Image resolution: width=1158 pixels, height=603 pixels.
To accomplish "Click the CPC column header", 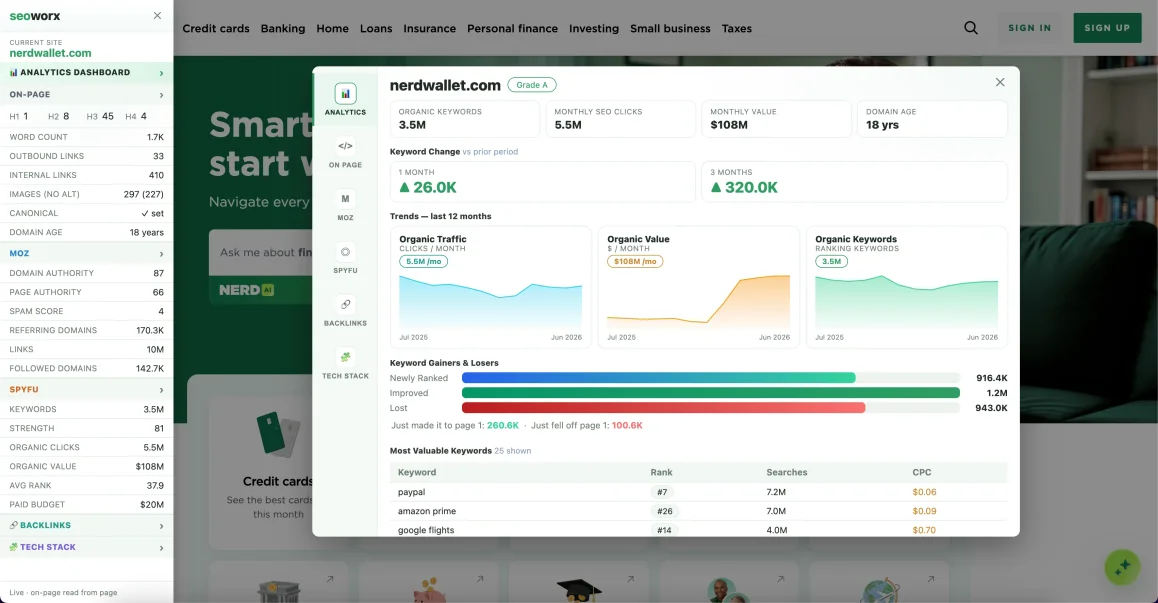I will click(x=921, y=472).
